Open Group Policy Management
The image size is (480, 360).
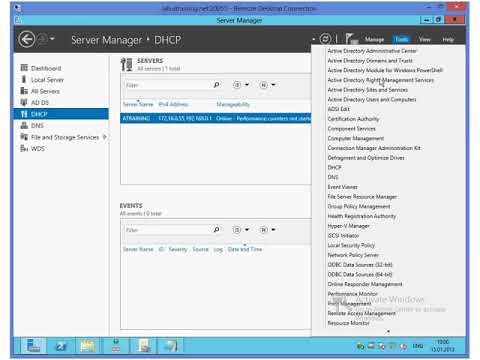[x=359, y=206]
